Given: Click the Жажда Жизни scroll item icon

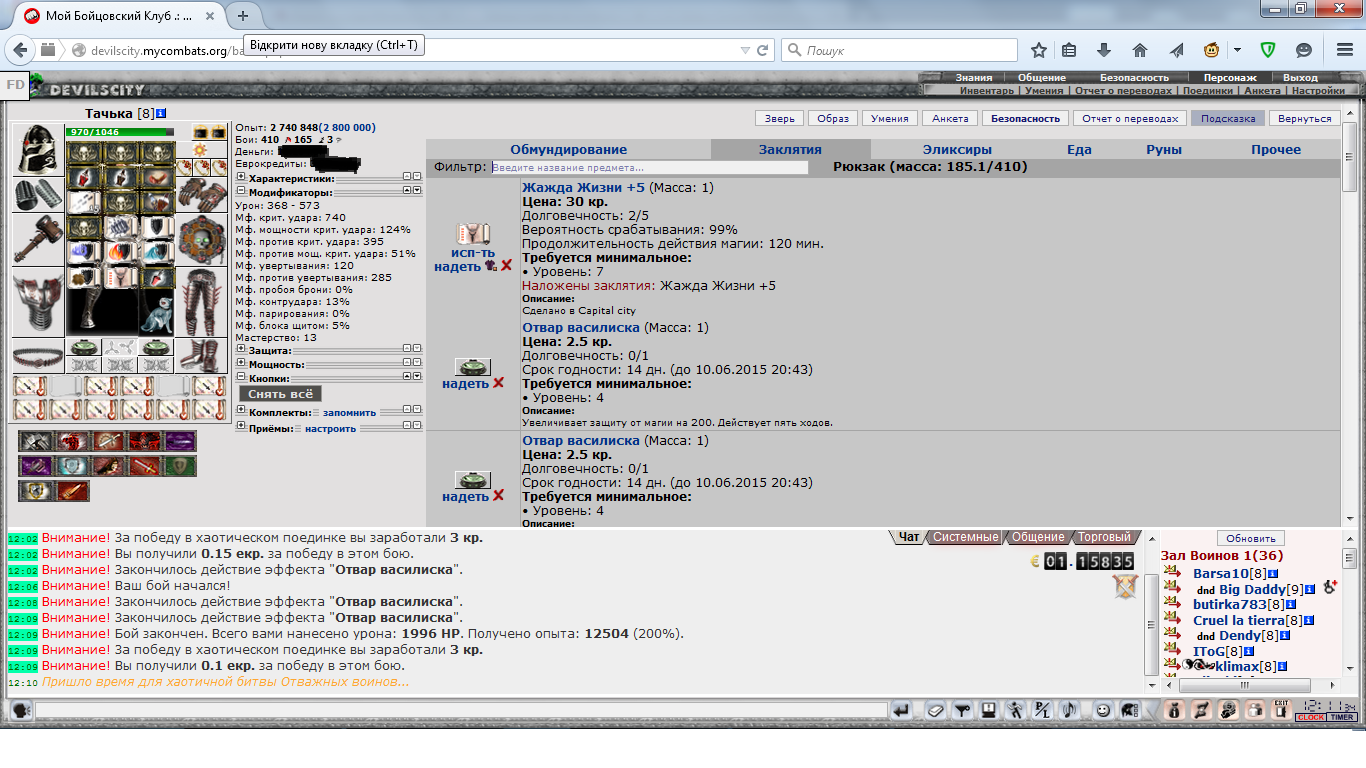Looking at the screenshot, I should point(472,234).
